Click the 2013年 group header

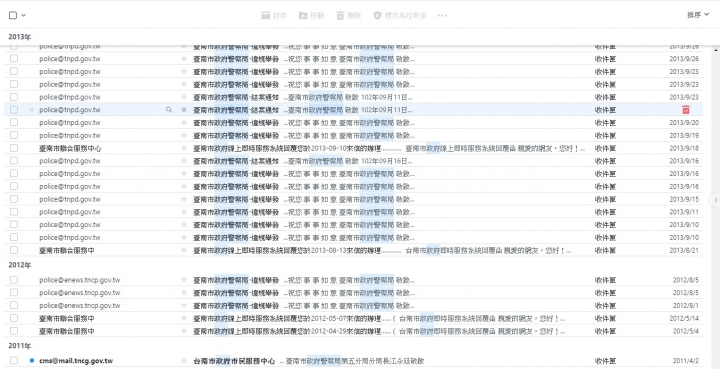coord(20,37)
